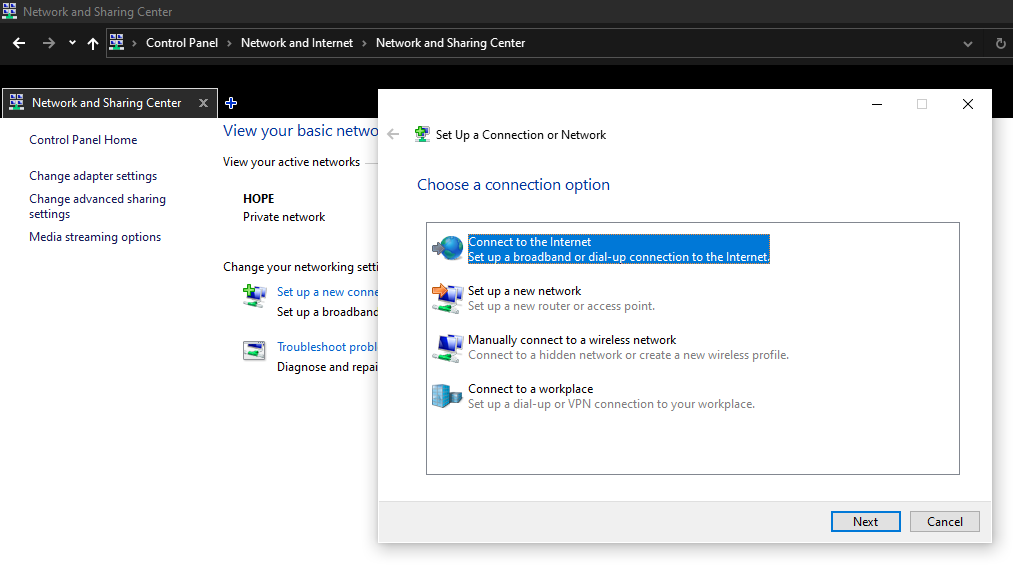Expand the chevron after Network and Internet
This screenshot has height=574, width=1013.
click(364, 43)
